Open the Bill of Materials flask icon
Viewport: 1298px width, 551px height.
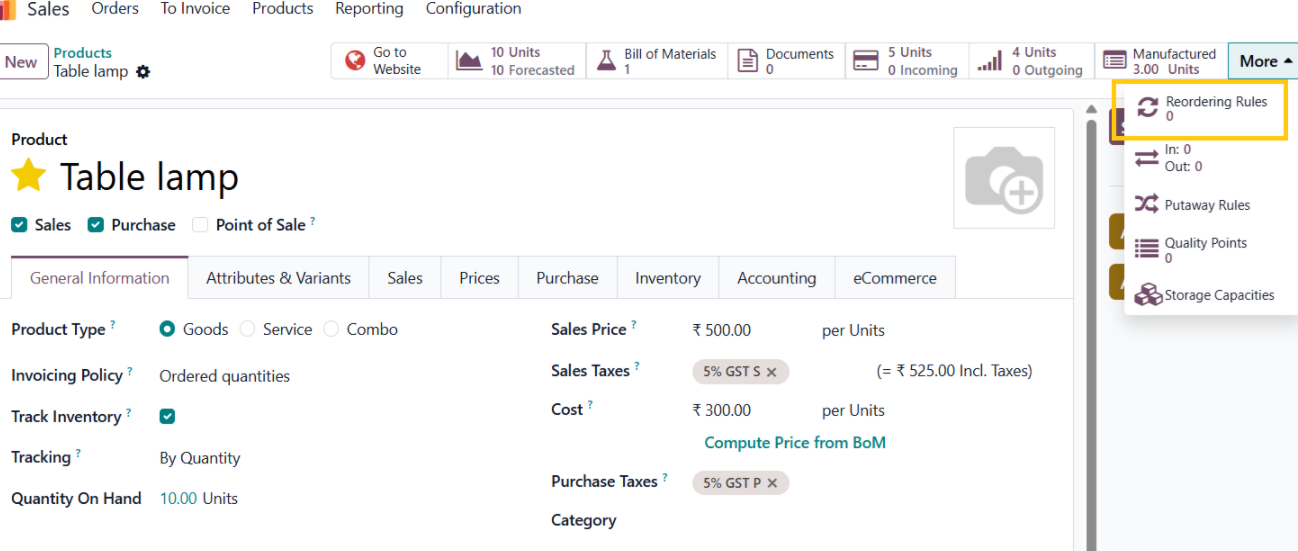(606, 61)
